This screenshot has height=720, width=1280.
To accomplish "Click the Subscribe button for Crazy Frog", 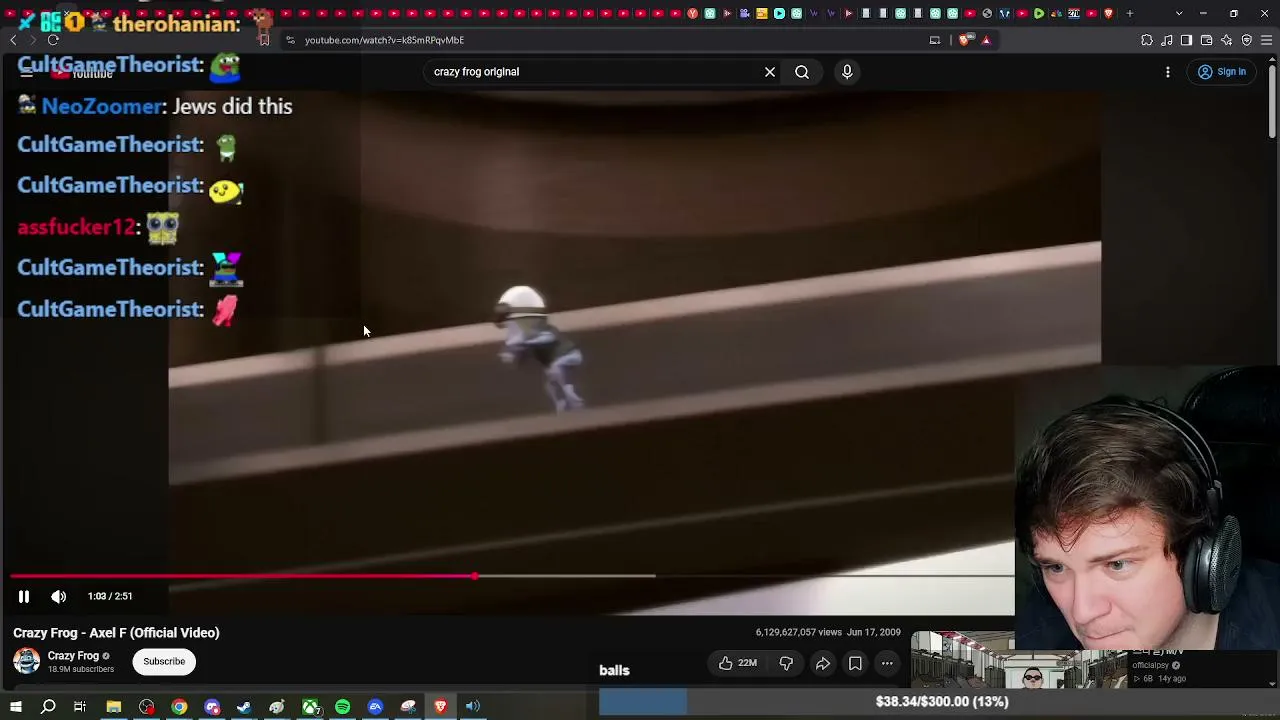I will coord(164,661).
